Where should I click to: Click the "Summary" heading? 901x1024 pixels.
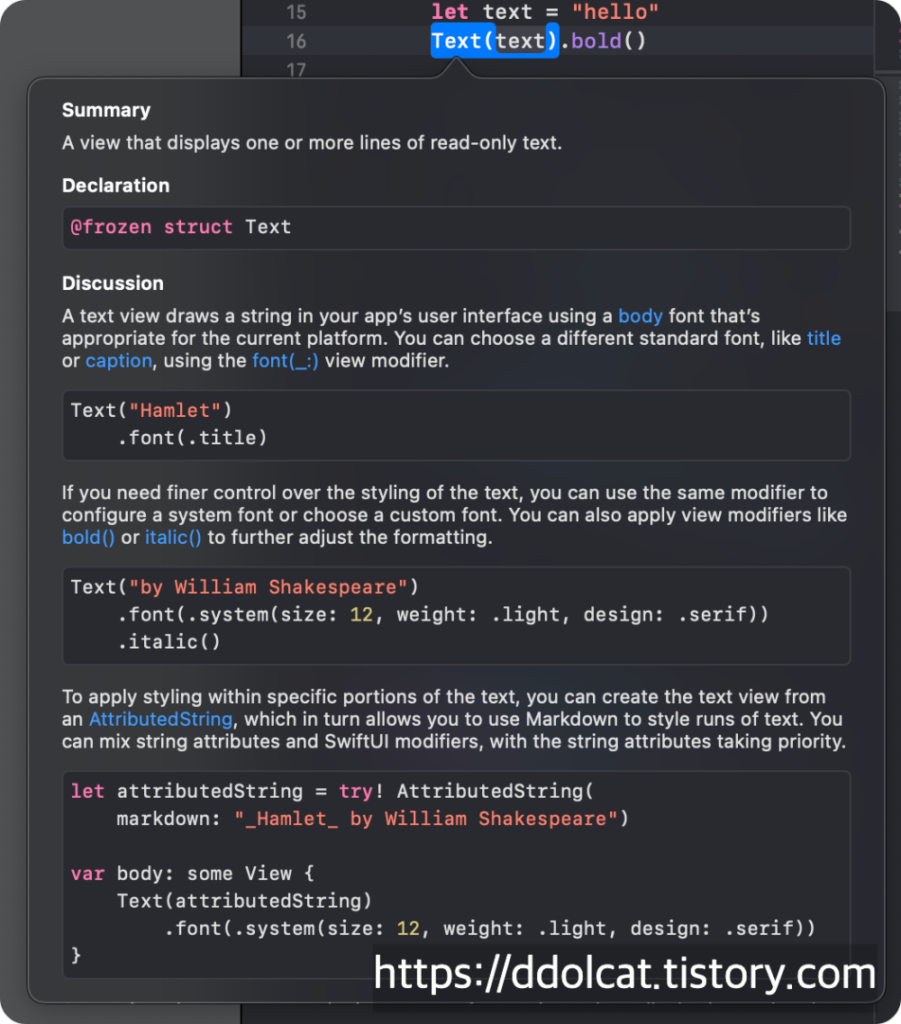point(106,110)
